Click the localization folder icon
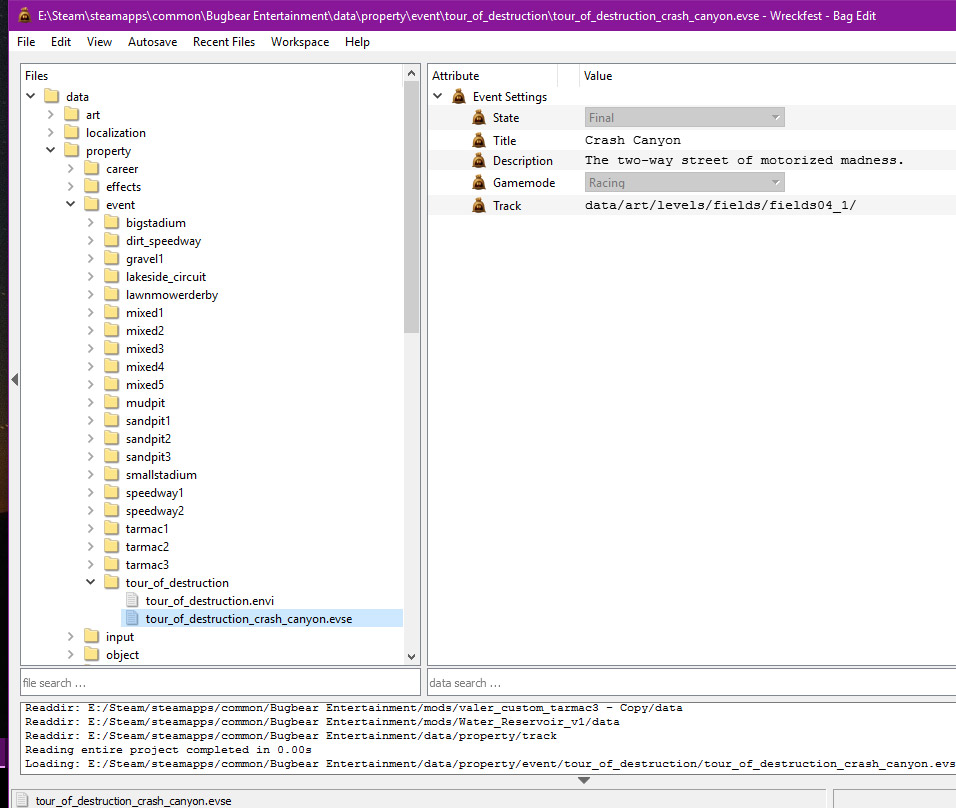Screen dimensions: 956x808 pyautogui.click(x=71, y=132)
